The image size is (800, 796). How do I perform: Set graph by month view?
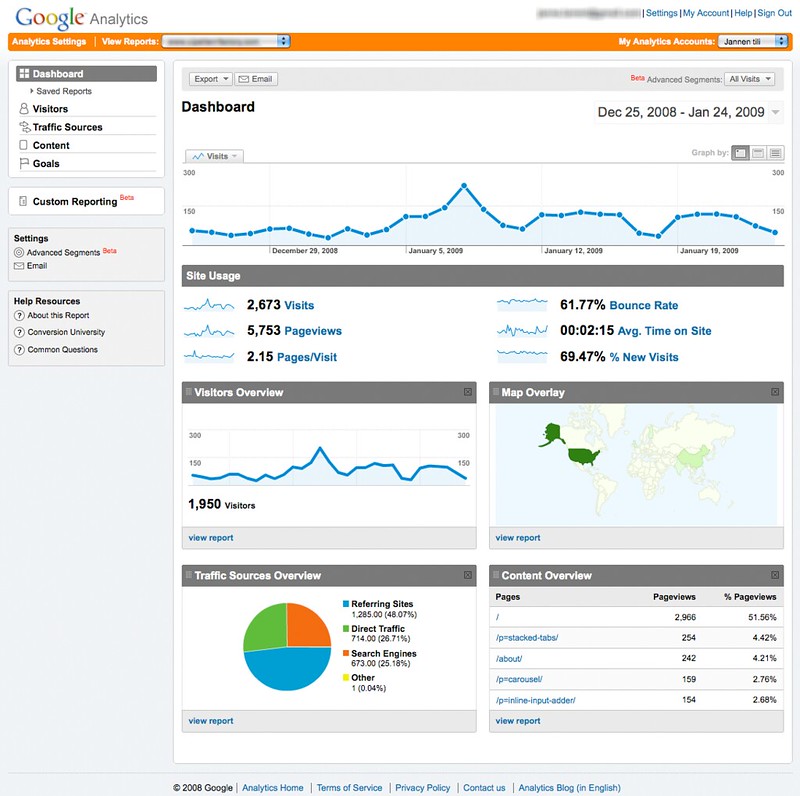776,153
